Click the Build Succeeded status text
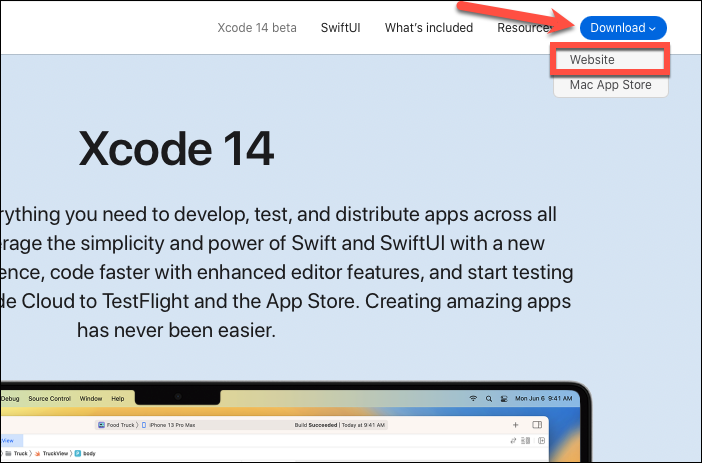 [316, 425]
